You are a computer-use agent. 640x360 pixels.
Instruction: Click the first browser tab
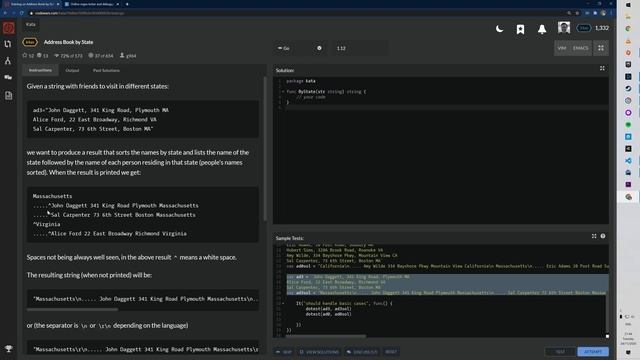pos(32,4)
